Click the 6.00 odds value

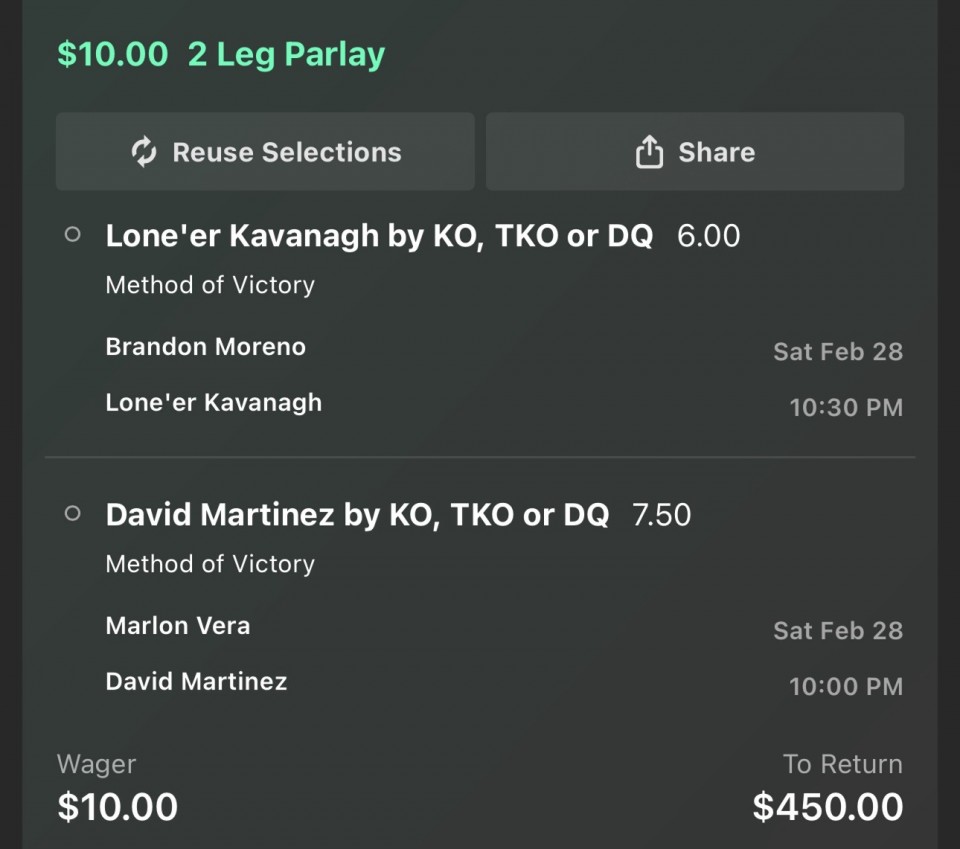click(x=709, y=236)
